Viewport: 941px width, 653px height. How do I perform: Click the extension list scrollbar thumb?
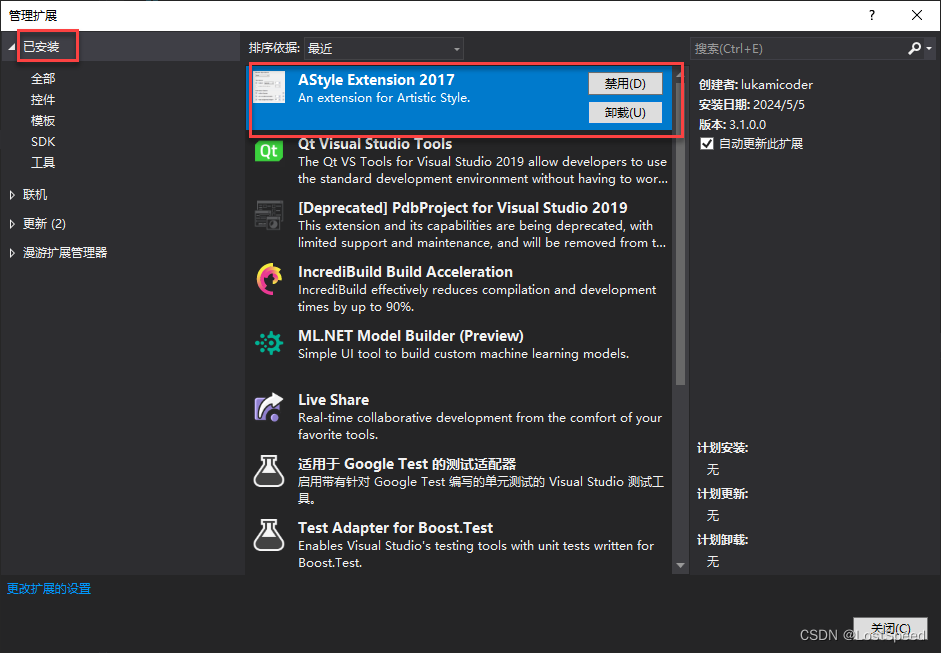pos(680,234)
